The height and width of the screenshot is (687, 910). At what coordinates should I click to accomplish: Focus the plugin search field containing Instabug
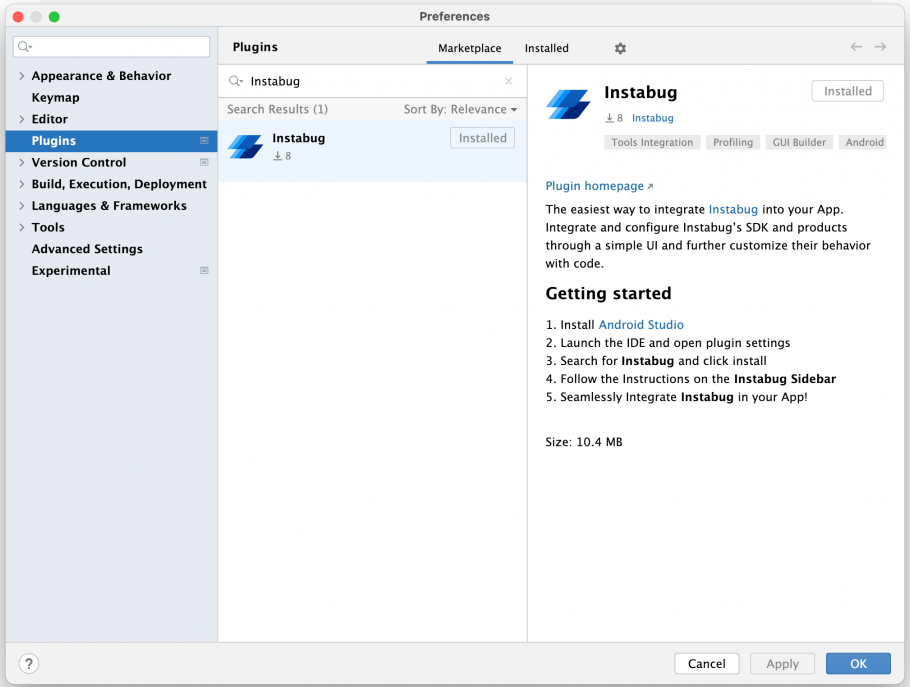371,81
